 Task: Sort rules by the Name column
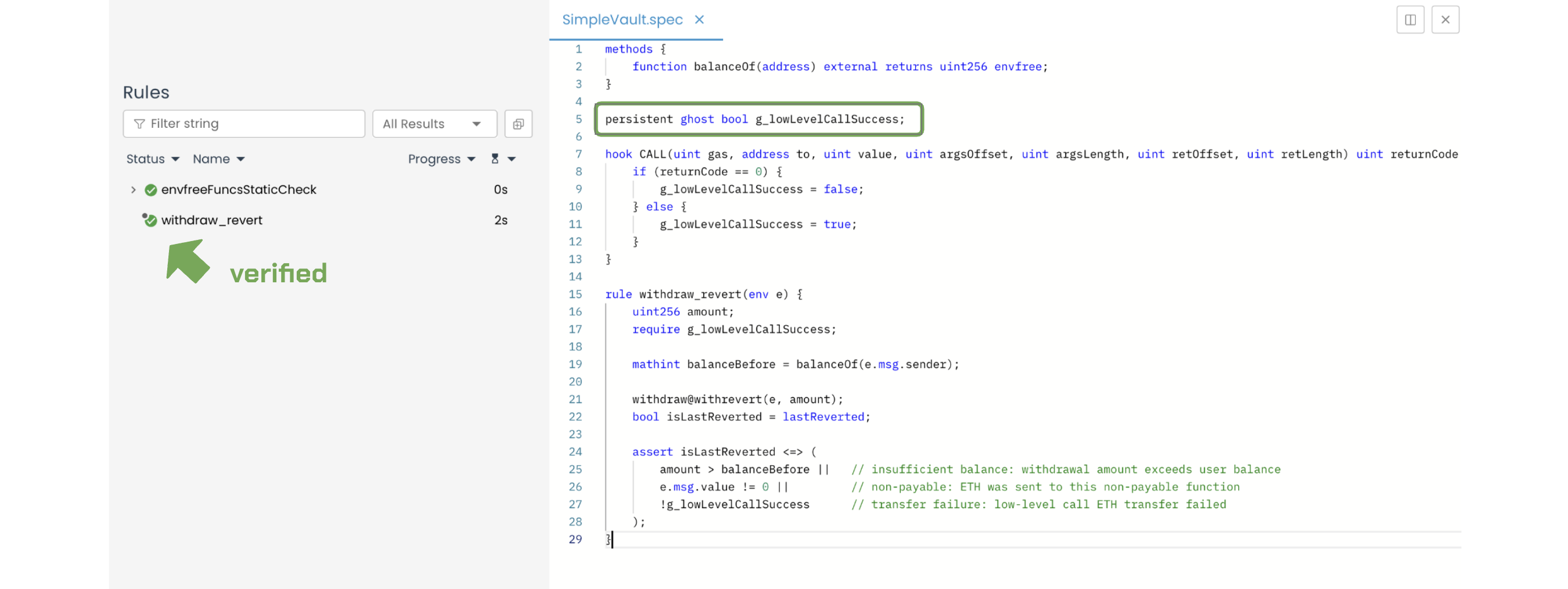click(218, 159)
